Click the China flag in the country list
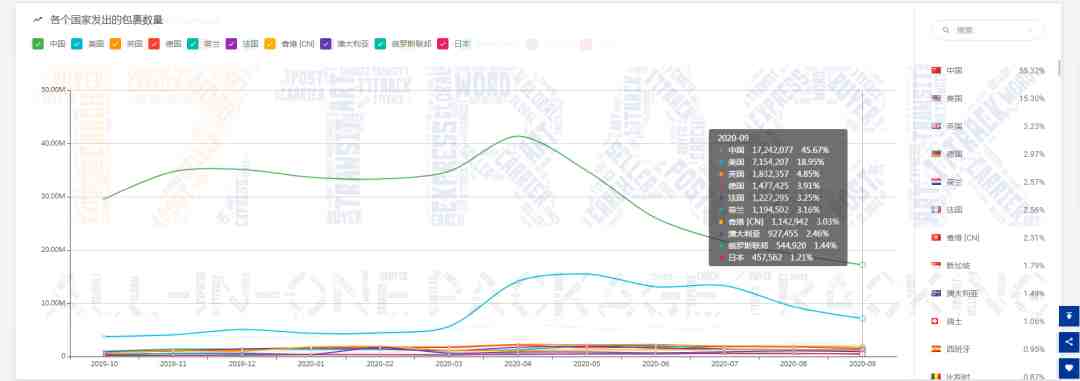 [x=935, y=70]
